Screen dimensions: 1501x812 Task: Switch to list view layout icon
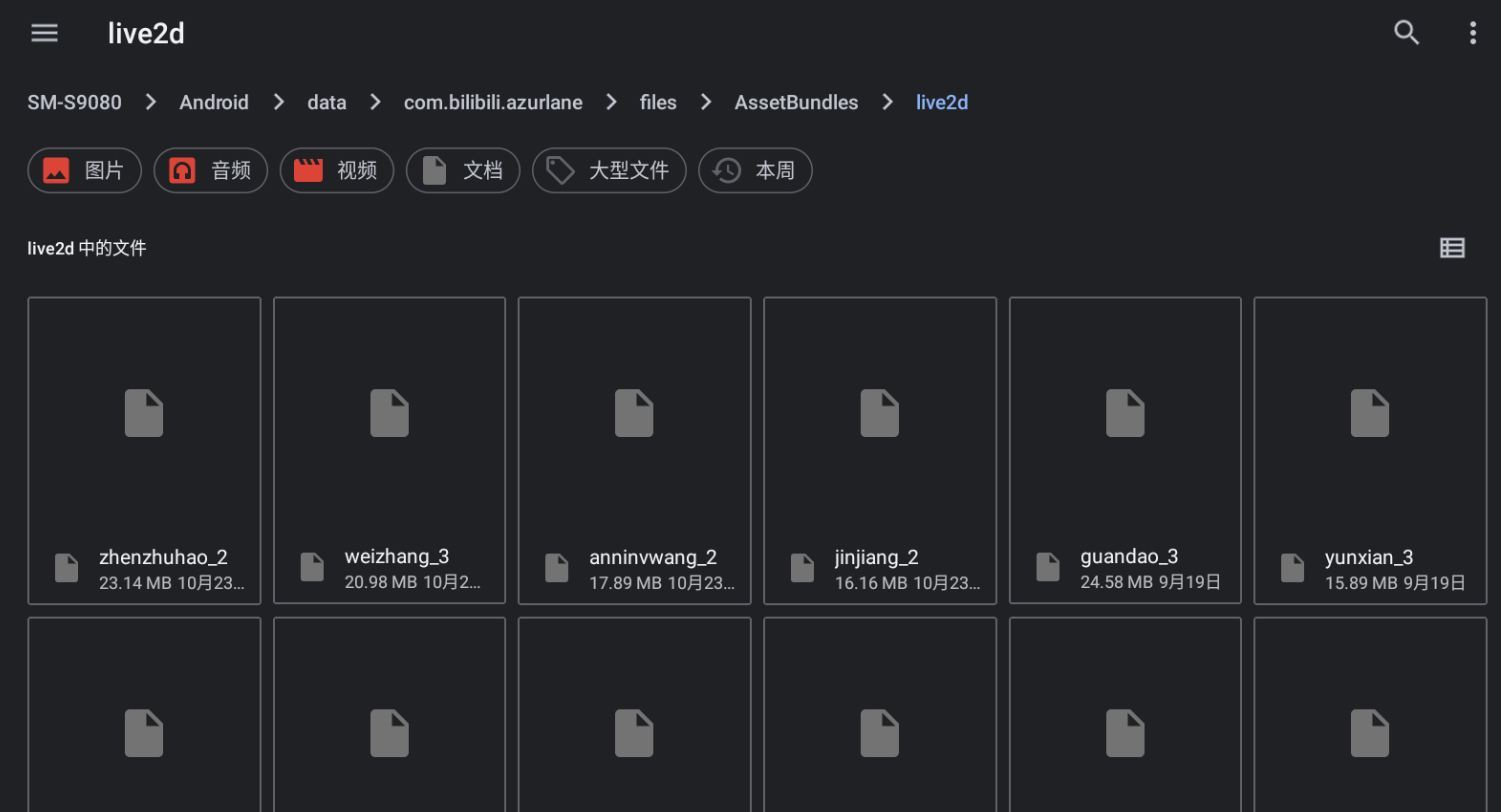1452,248
